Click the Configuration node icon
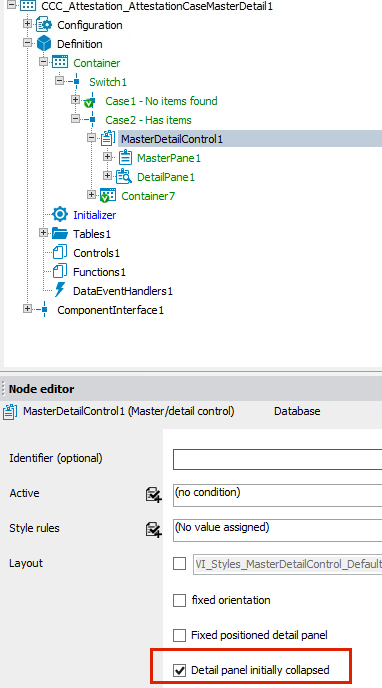The image size is (382, 688). click(x=44, y=25)
